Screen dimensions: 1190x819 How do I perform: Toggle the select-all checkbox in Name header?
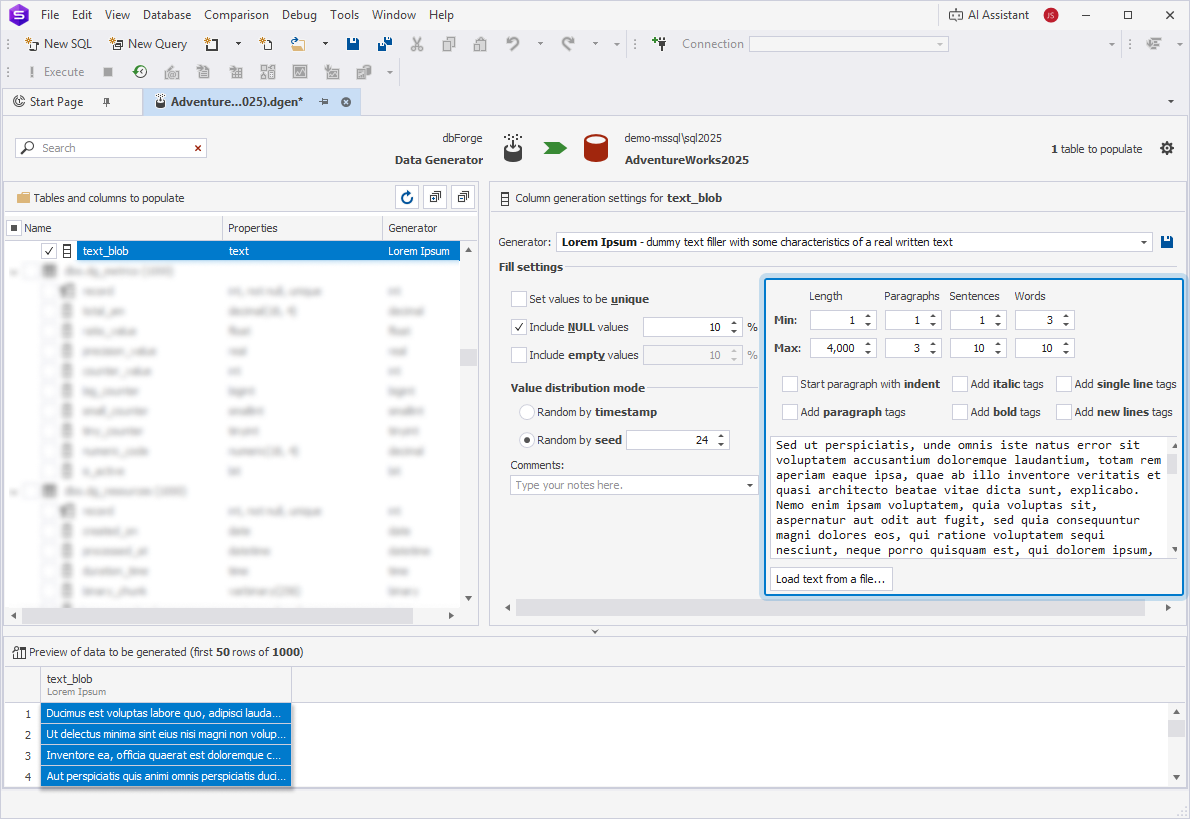pyautogui.click(x=14, y=228)
